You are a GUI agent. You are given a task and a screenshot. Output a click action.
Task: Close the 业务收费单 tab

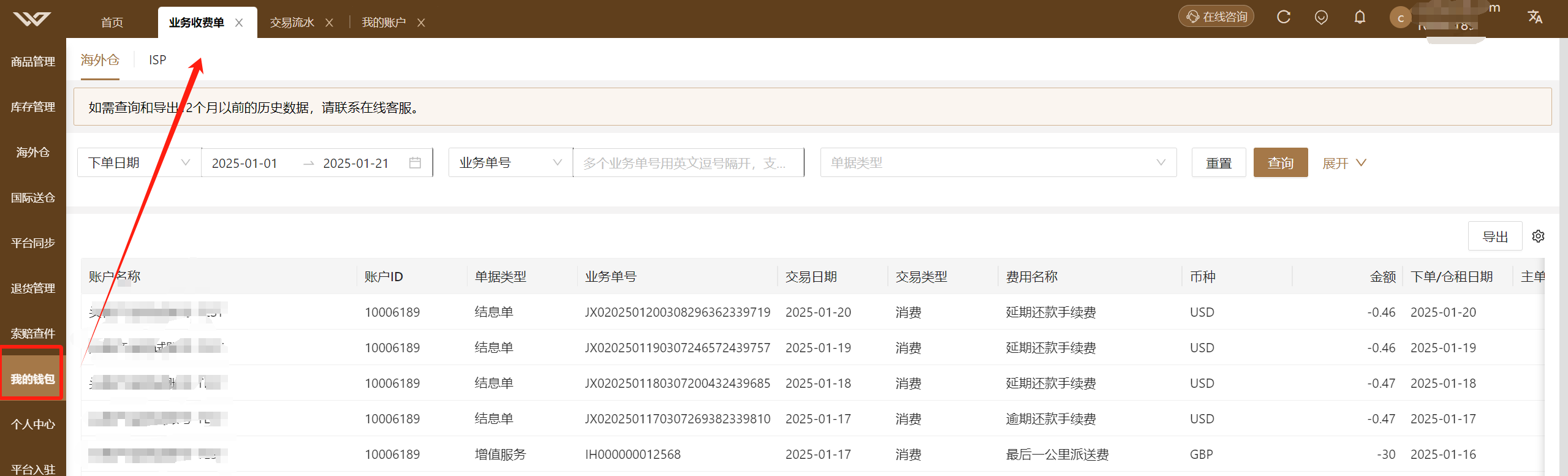(x=239, y=23)
